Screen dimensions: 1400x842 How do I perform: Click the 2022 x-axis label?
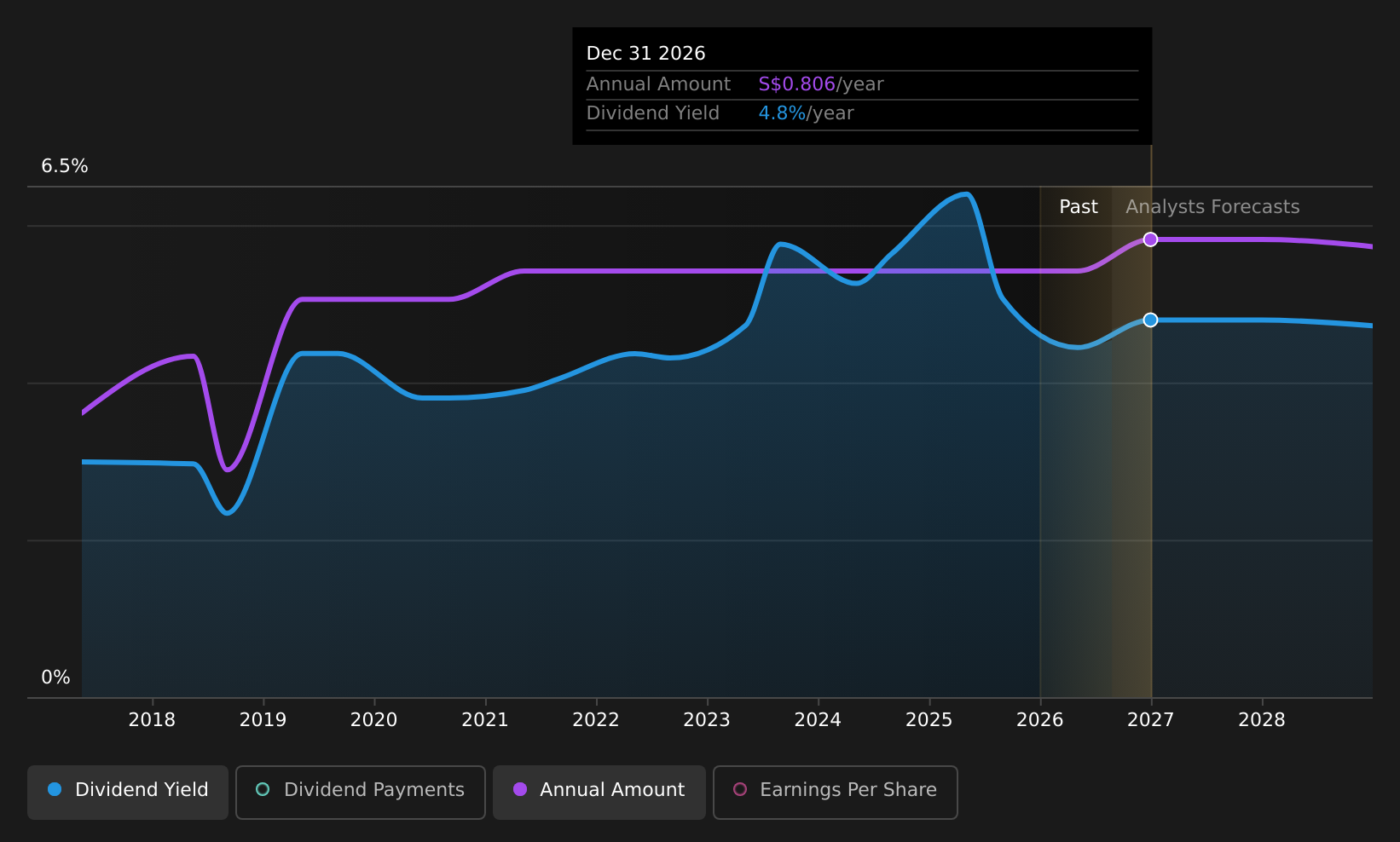point(596,720)
